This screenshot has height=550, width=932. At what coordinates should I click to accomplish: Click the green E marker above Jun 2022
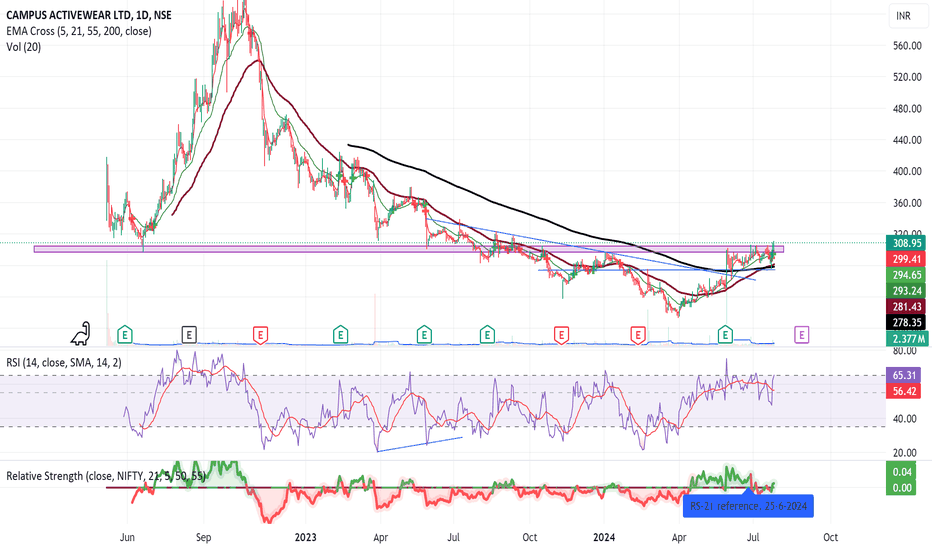[125, 335]
